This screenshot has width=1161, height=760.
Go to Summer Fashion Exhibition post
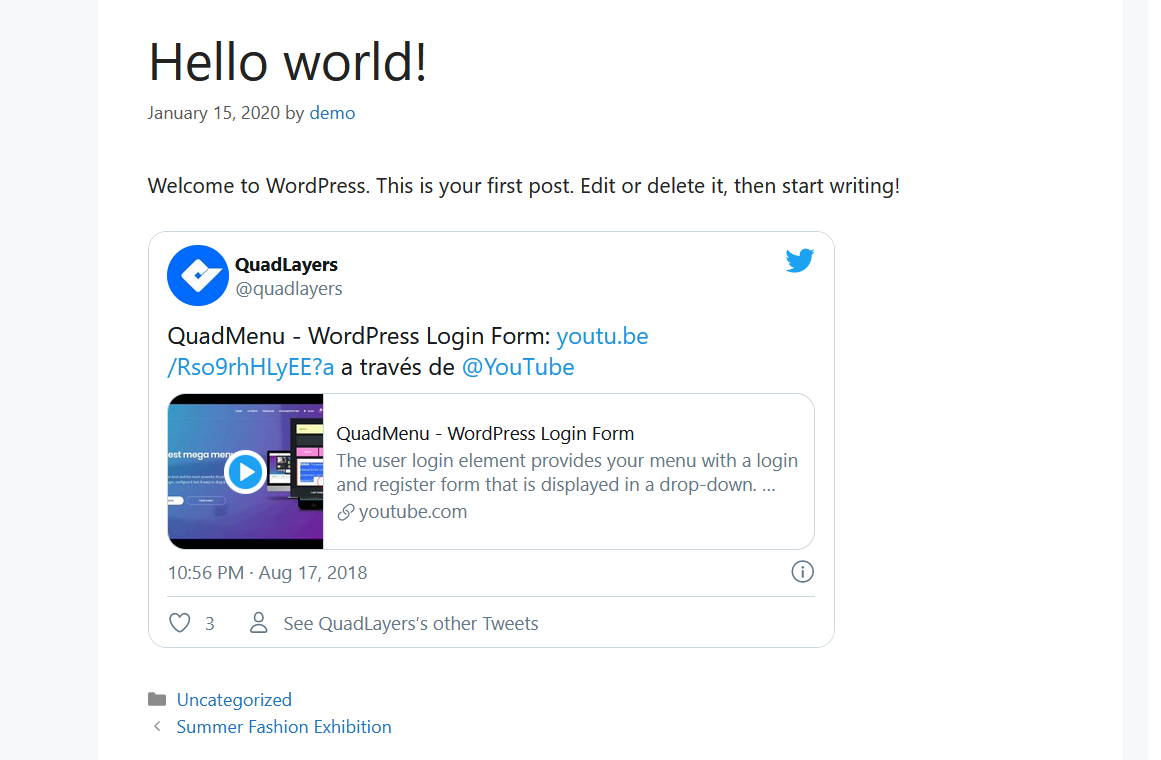284,727
